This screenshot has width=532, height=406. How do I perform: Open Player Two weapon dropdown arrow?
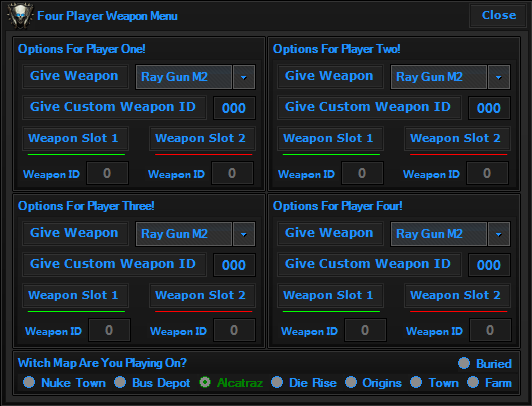[499, 77]
